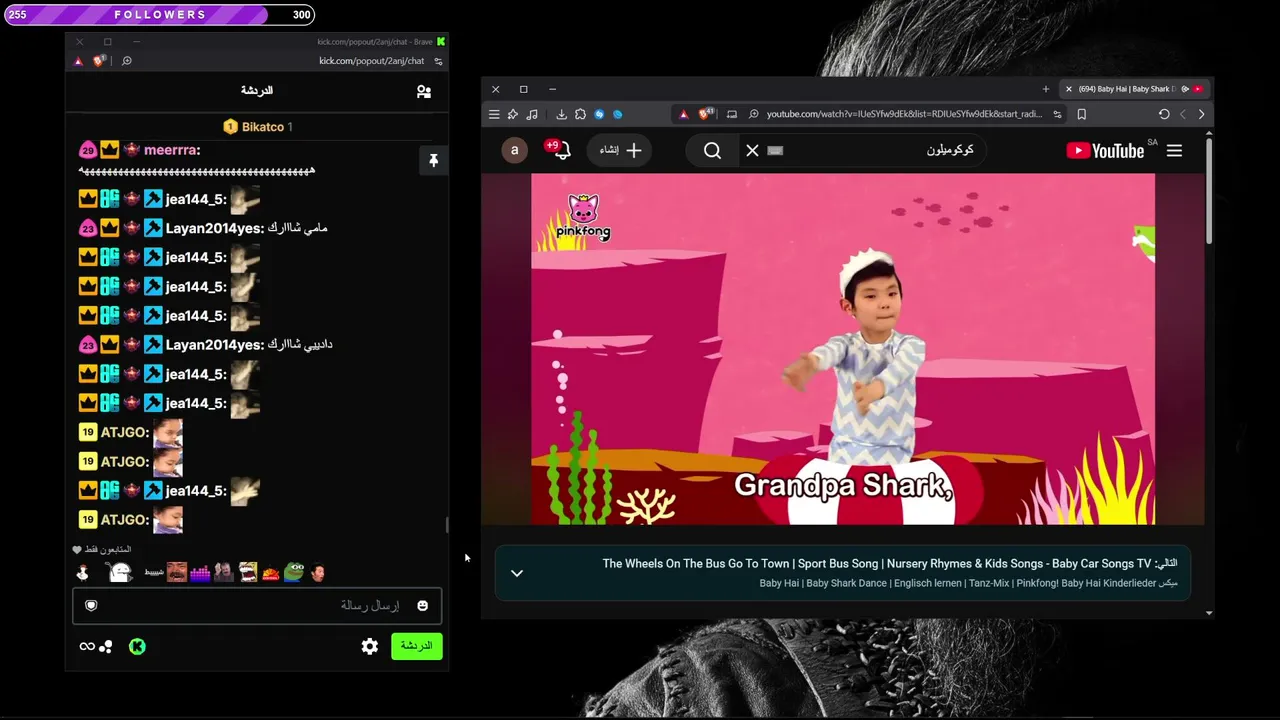The image size is (1280, 720).
Task: Clear the YouTube search text
Action: click(x=752, y=150)
